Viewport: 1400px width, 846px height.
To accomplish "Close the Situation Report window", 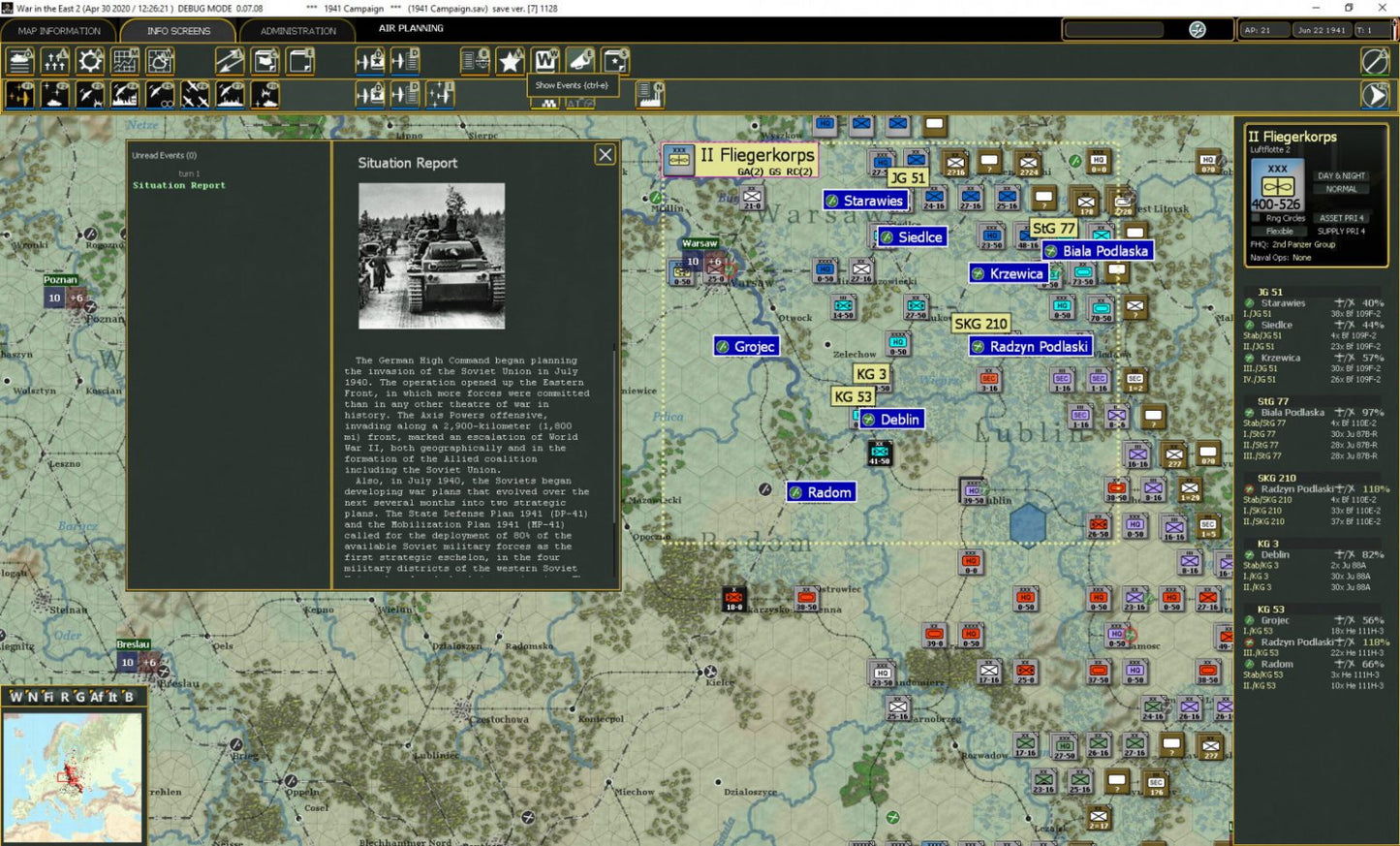I will [605, 155].
